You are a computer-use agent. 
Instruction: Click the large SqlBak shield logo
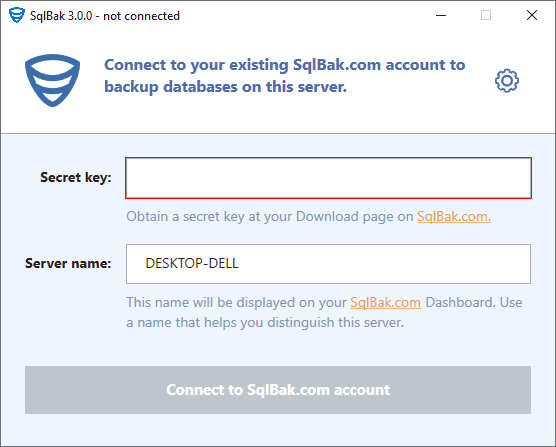52,80
